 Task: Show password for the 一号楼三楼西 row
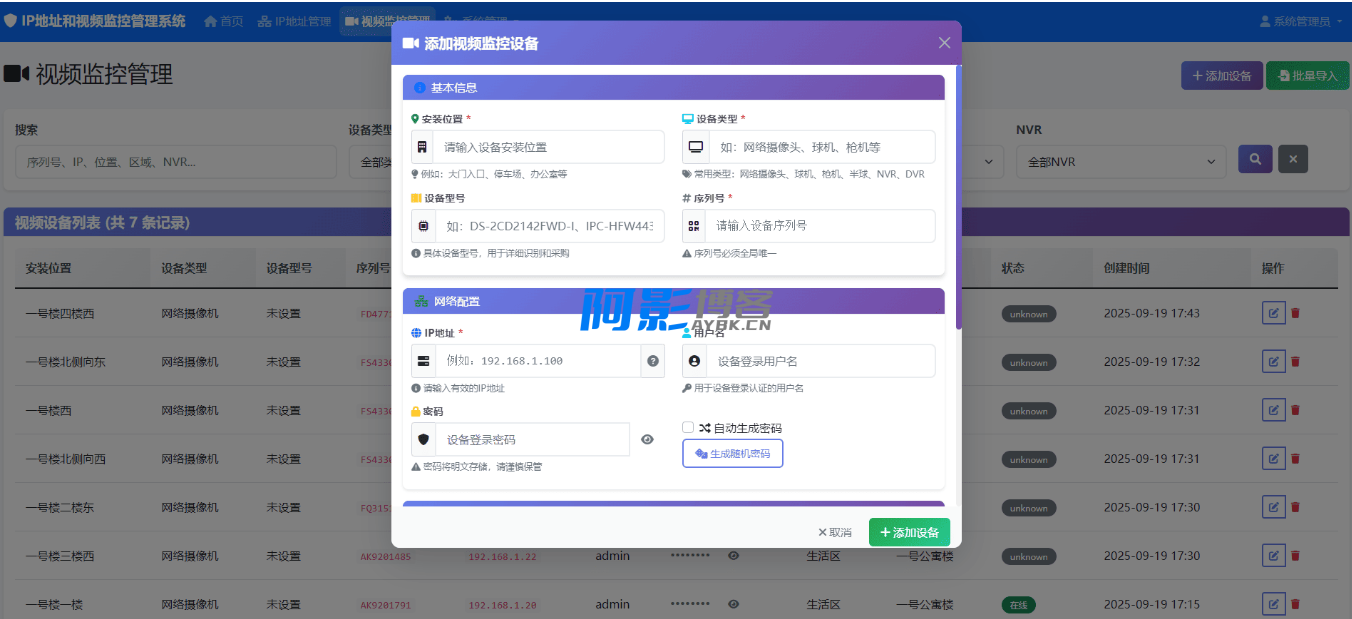coord(733,556)
